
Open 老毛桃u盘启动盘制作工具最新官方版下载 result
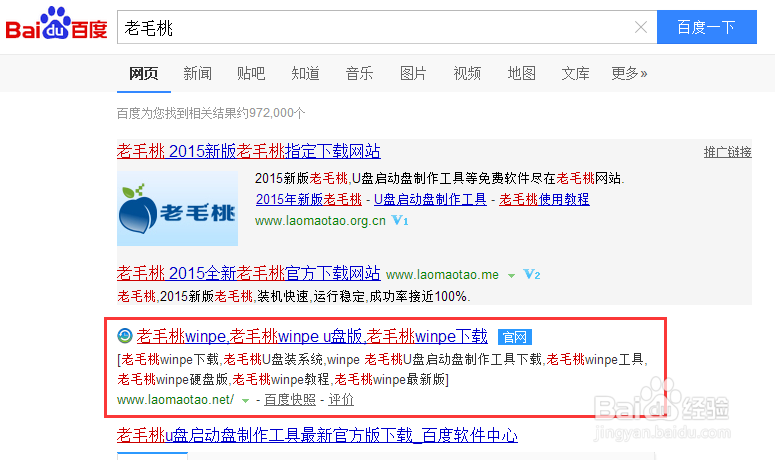pyautogui.click(x=317, y=435)
